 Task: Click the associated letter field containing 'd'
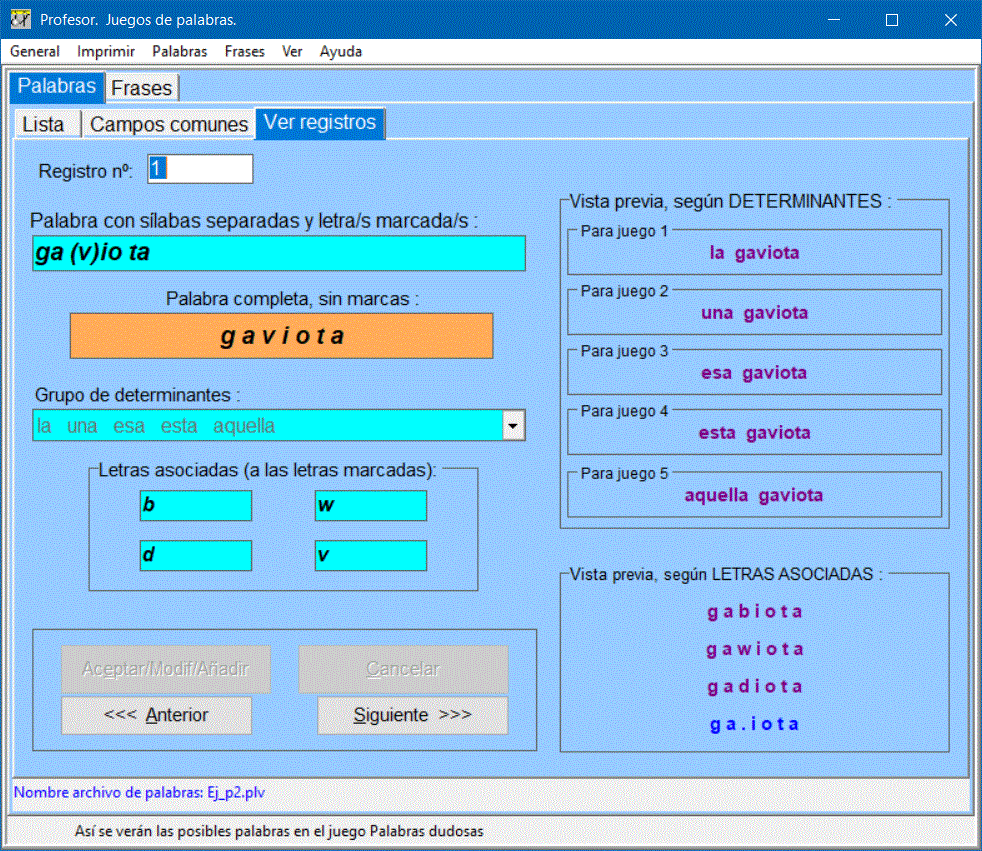pyautogui.click(x=195, y=555)
